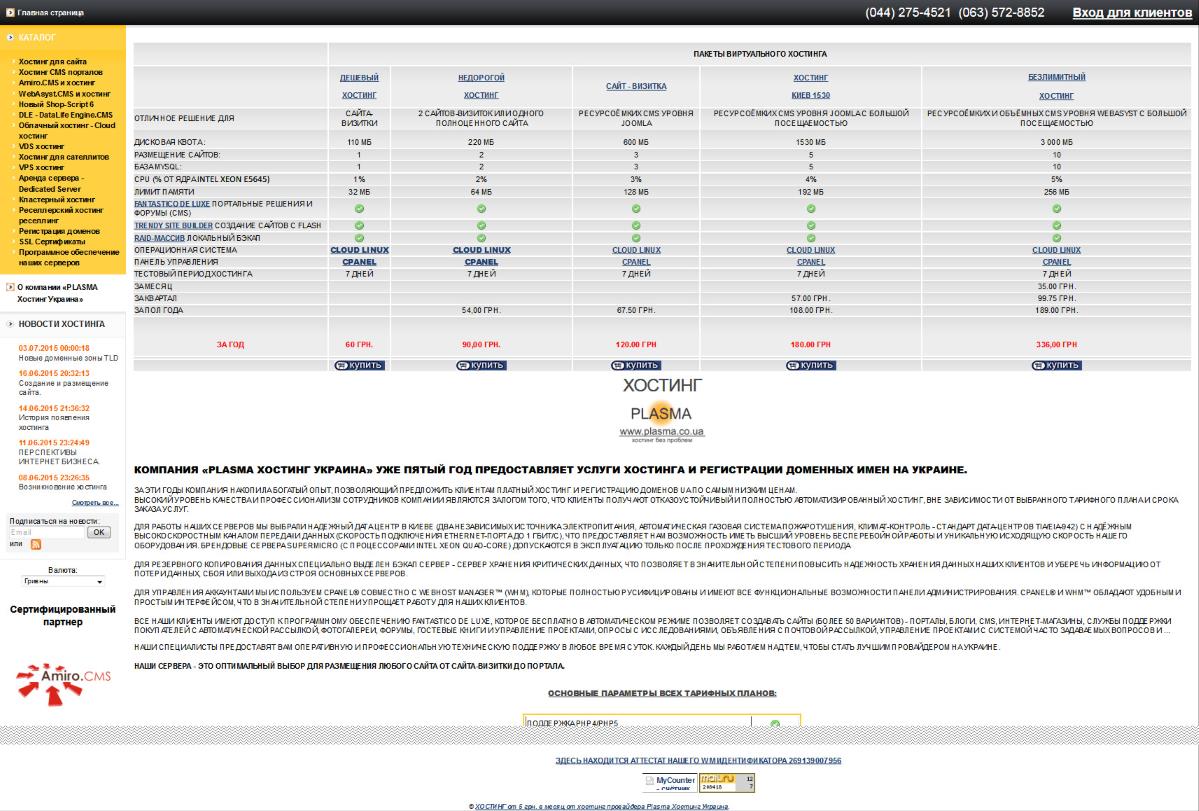Viewport: 1199px width, 811px height.
Task: Click the arrow icon next to КАТАЛОГ
Action: pyautogui.click(x=10, y=37)
